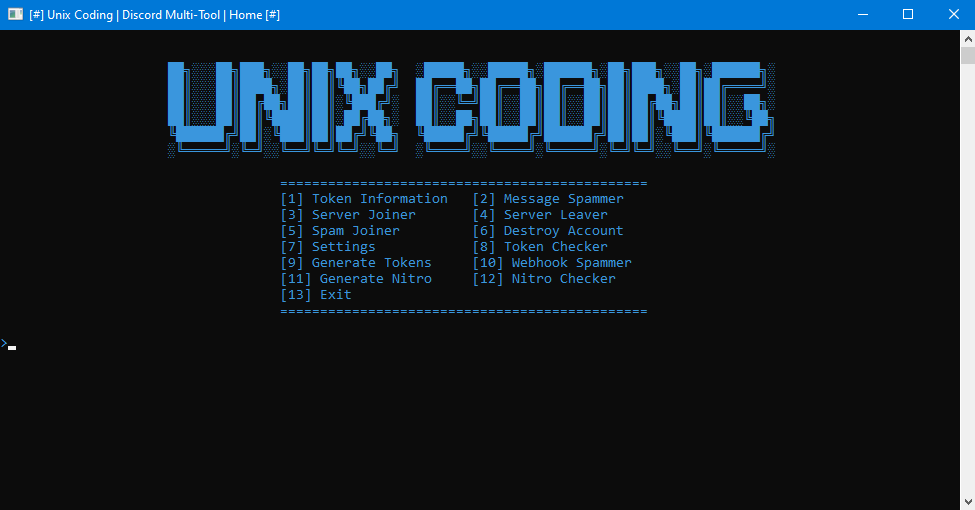Close the Unix Coding console window
The height and width of the screenshot is (510, 975).
click(x=953, y=14)
